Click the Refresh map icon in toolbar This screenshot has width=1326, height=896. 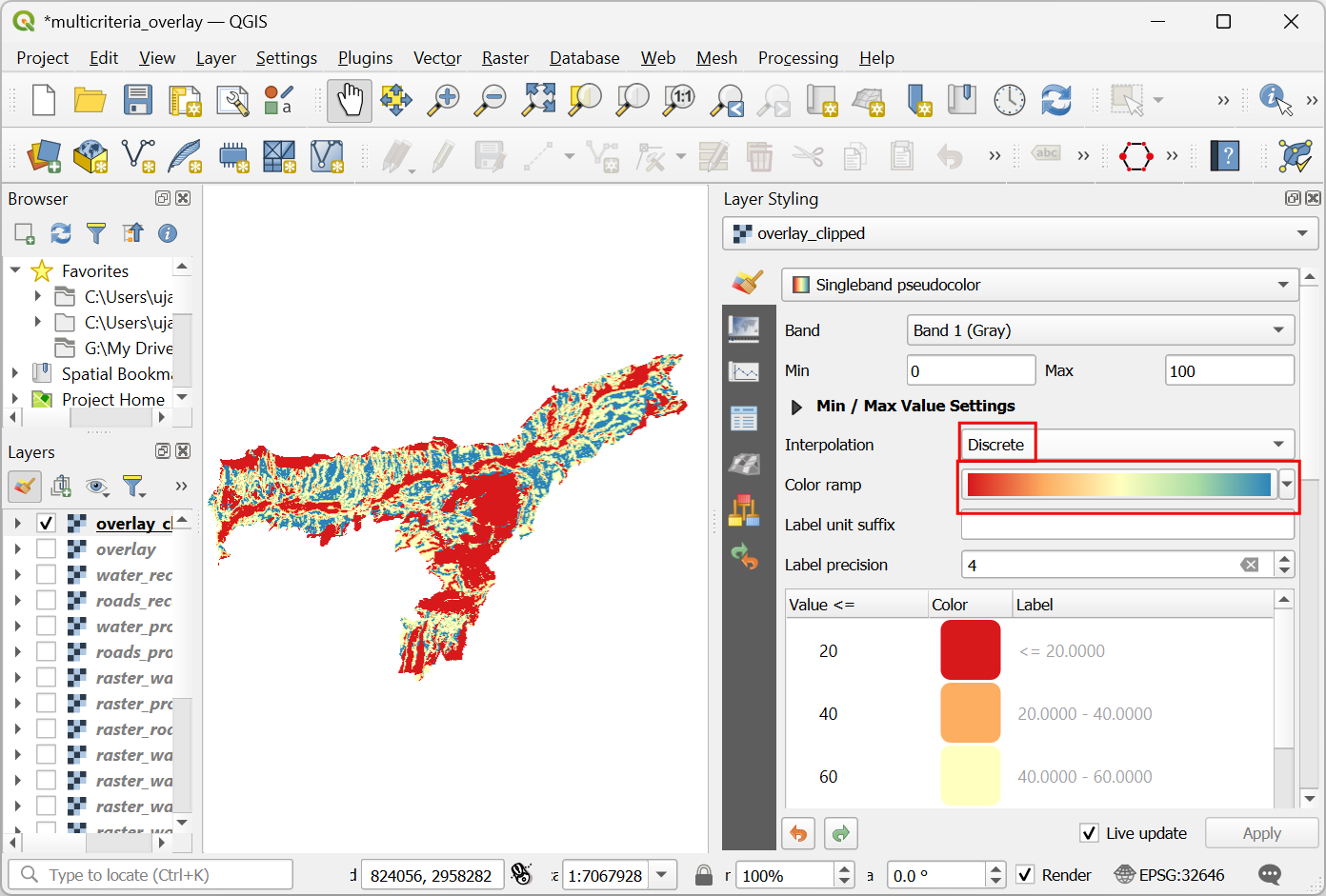point(1055,100)
